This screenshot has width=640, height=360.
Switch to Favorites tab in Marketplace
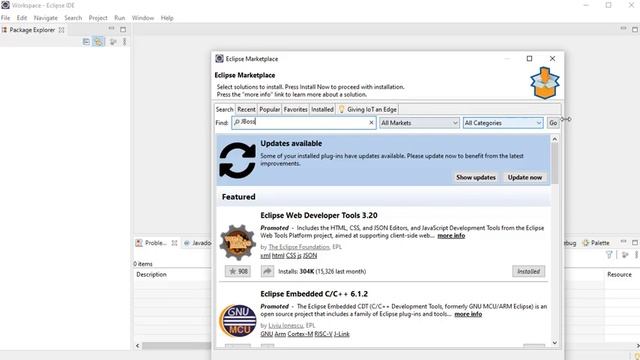[x=295, y=109]
